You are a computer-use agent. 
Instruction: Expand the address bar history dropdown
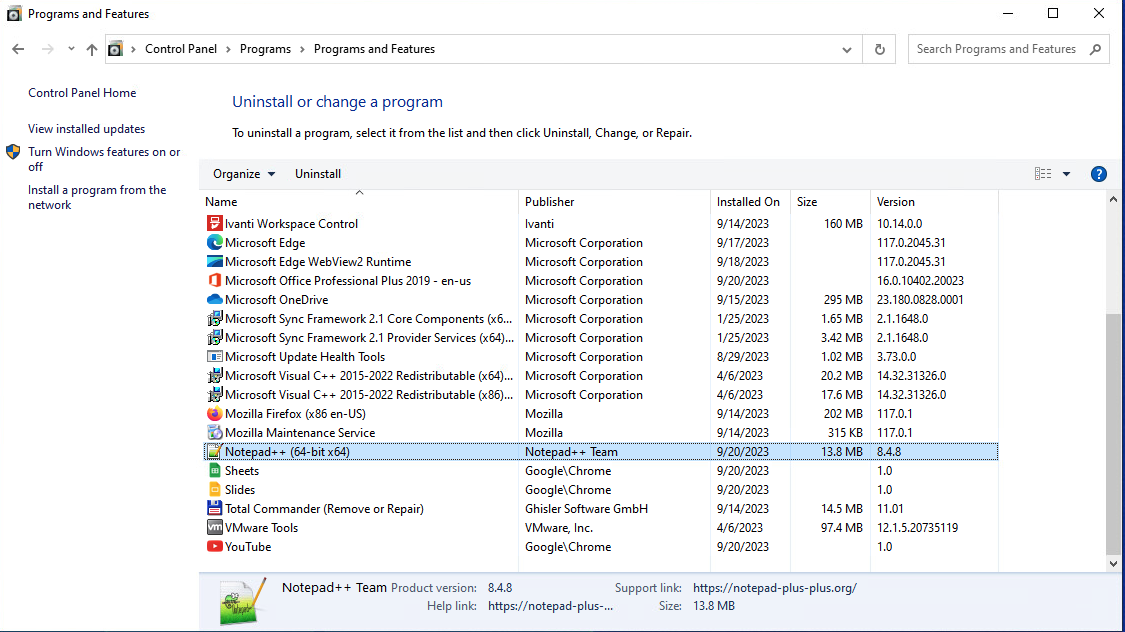(x=847, y=49)
